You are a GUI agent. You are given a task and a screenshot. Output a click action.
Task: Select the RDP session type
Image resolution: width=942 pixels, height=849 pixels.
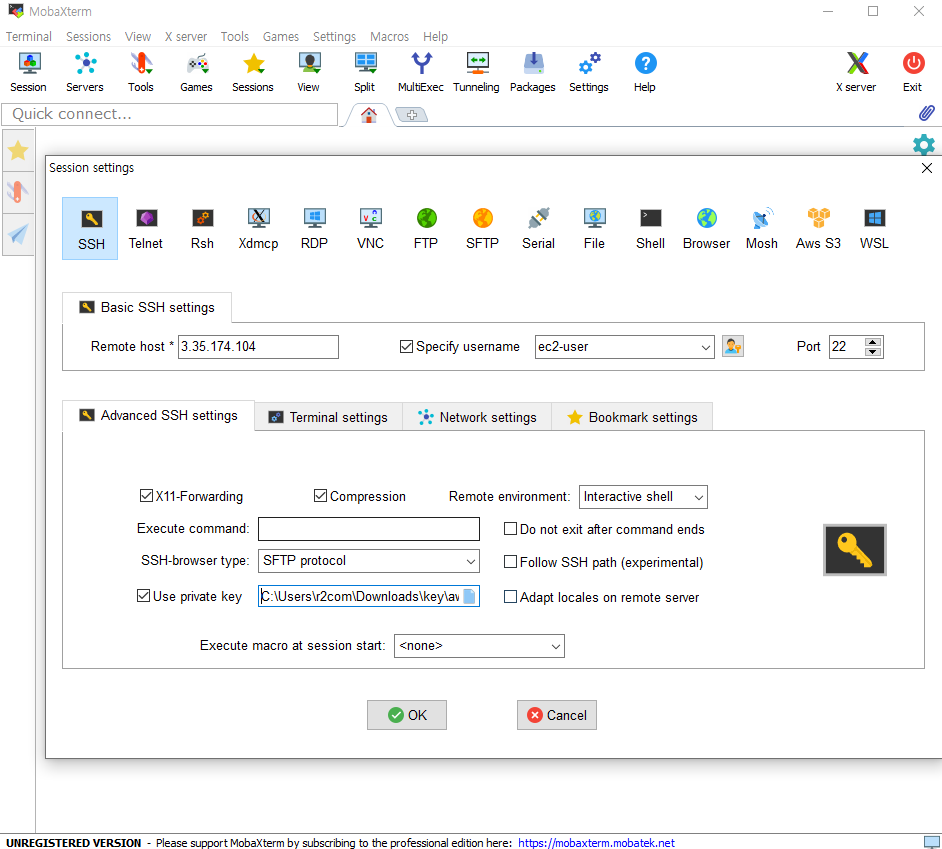314,229
